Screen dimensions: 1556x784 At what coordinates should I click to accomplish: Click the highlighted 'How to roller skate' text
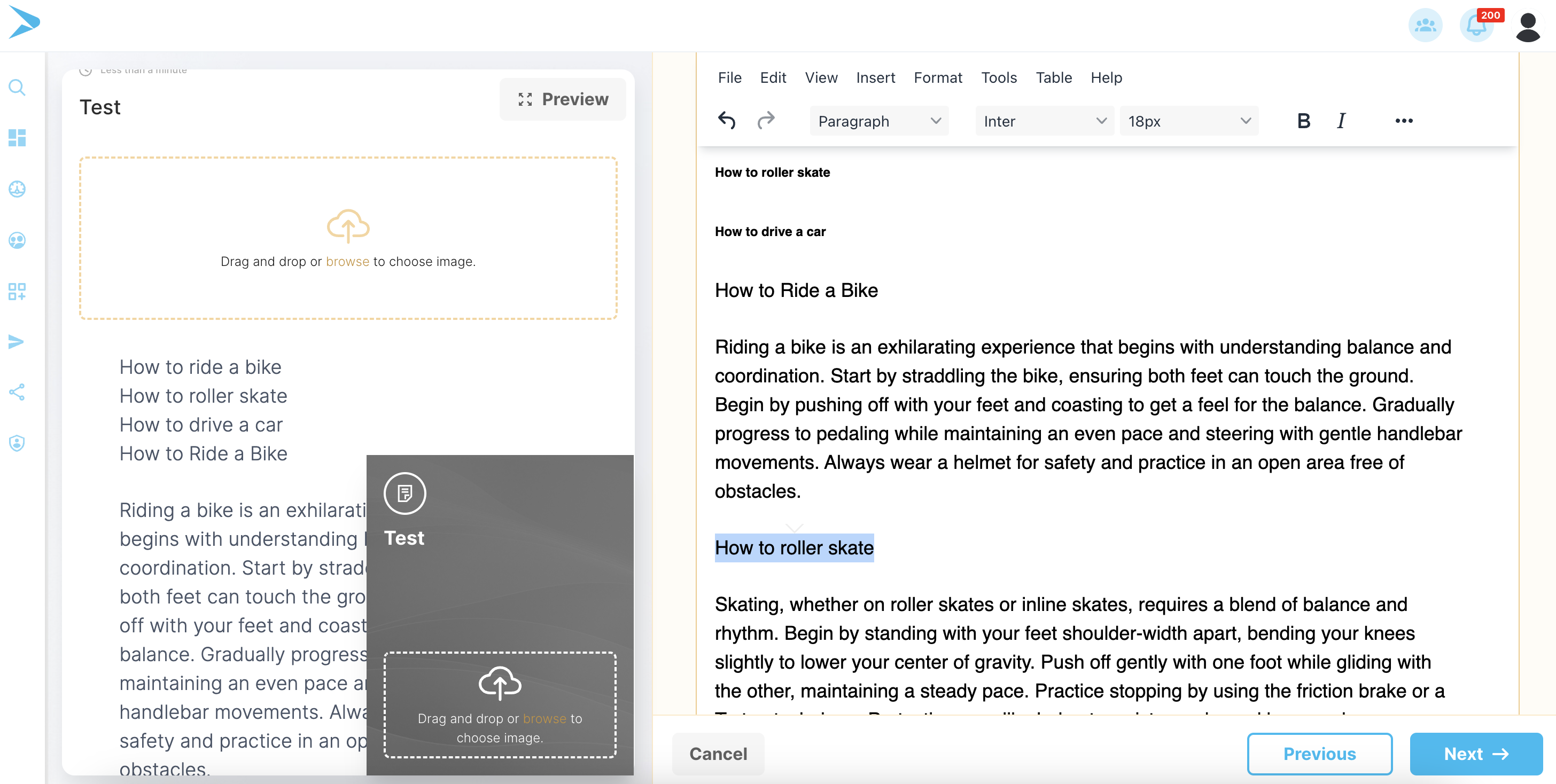point(793,547)
